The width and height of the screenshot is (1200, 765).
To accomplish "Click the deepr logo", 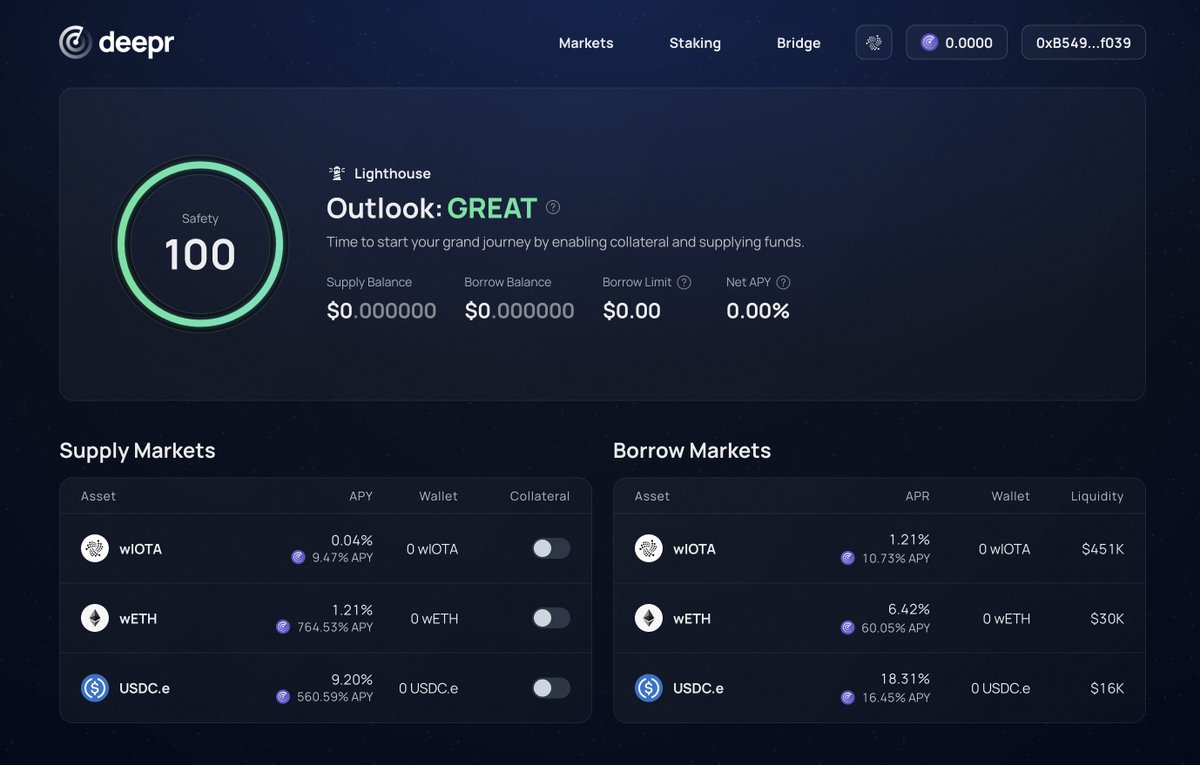I will pos(117,42).
